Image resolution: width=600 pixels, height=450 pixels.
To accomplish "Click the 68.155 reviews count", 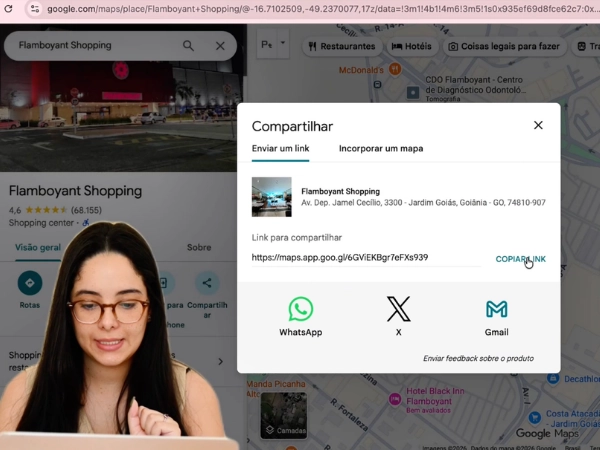I will click(86, 210).
